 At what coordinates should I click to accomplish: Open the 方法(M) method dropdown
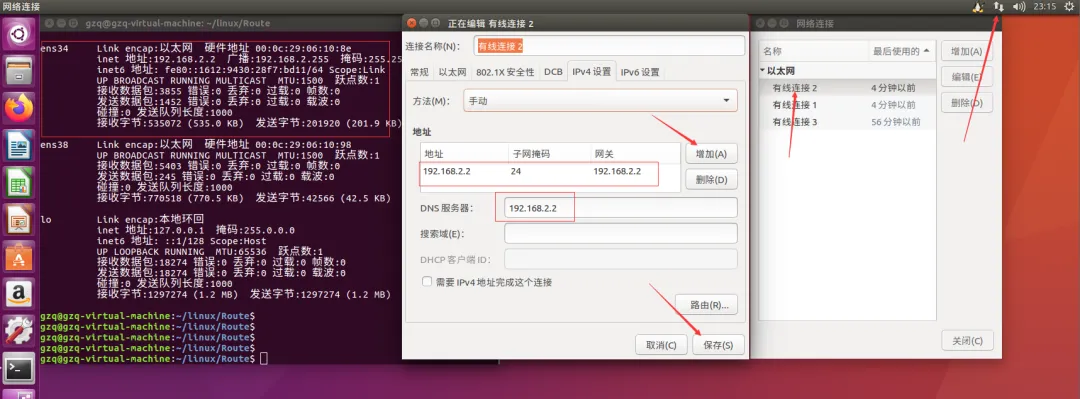click(600, 101)
